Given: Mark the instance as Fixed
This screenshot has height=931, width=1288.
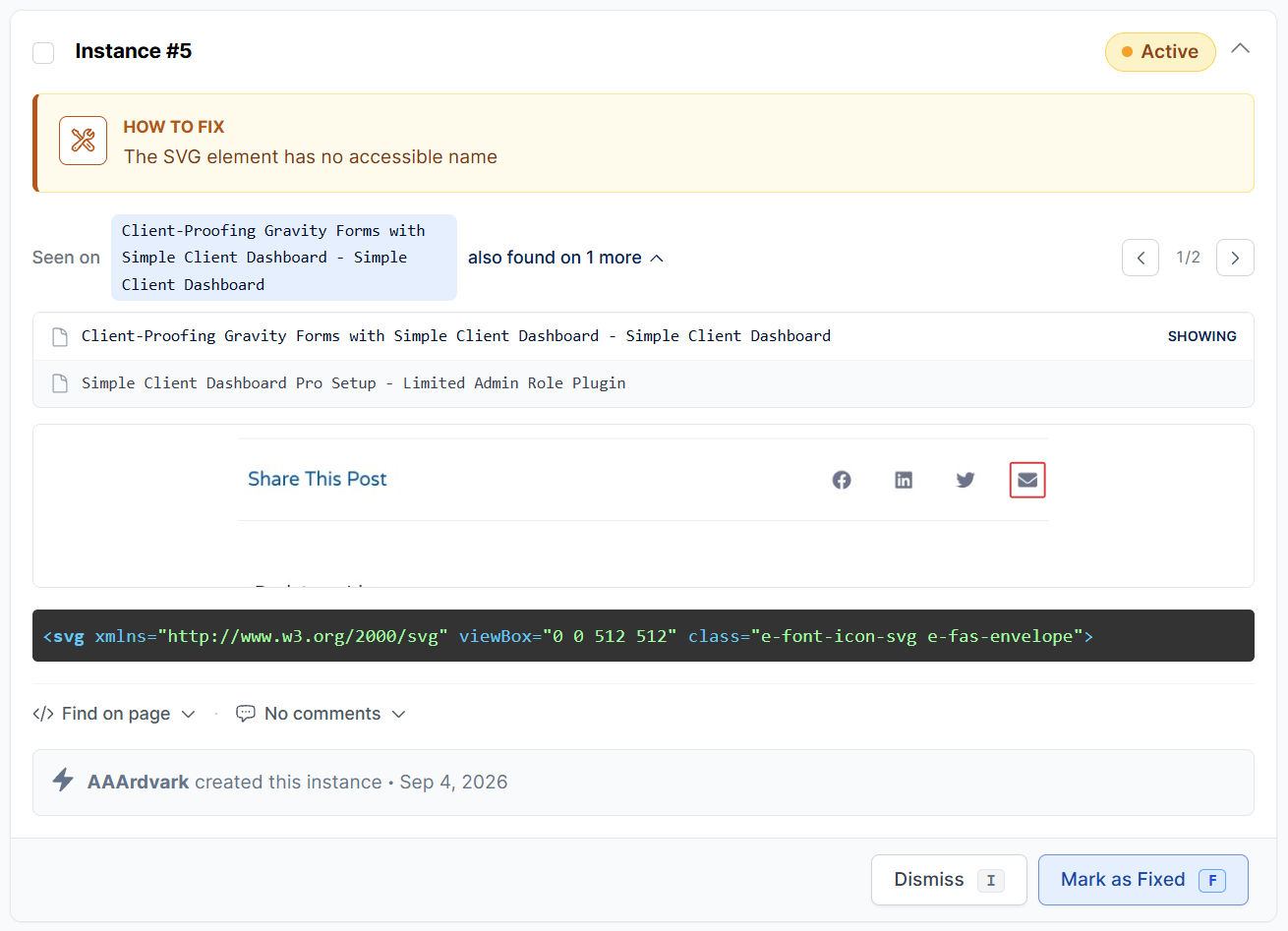Looking at the screenshot, I should (x=1143, y=880).
